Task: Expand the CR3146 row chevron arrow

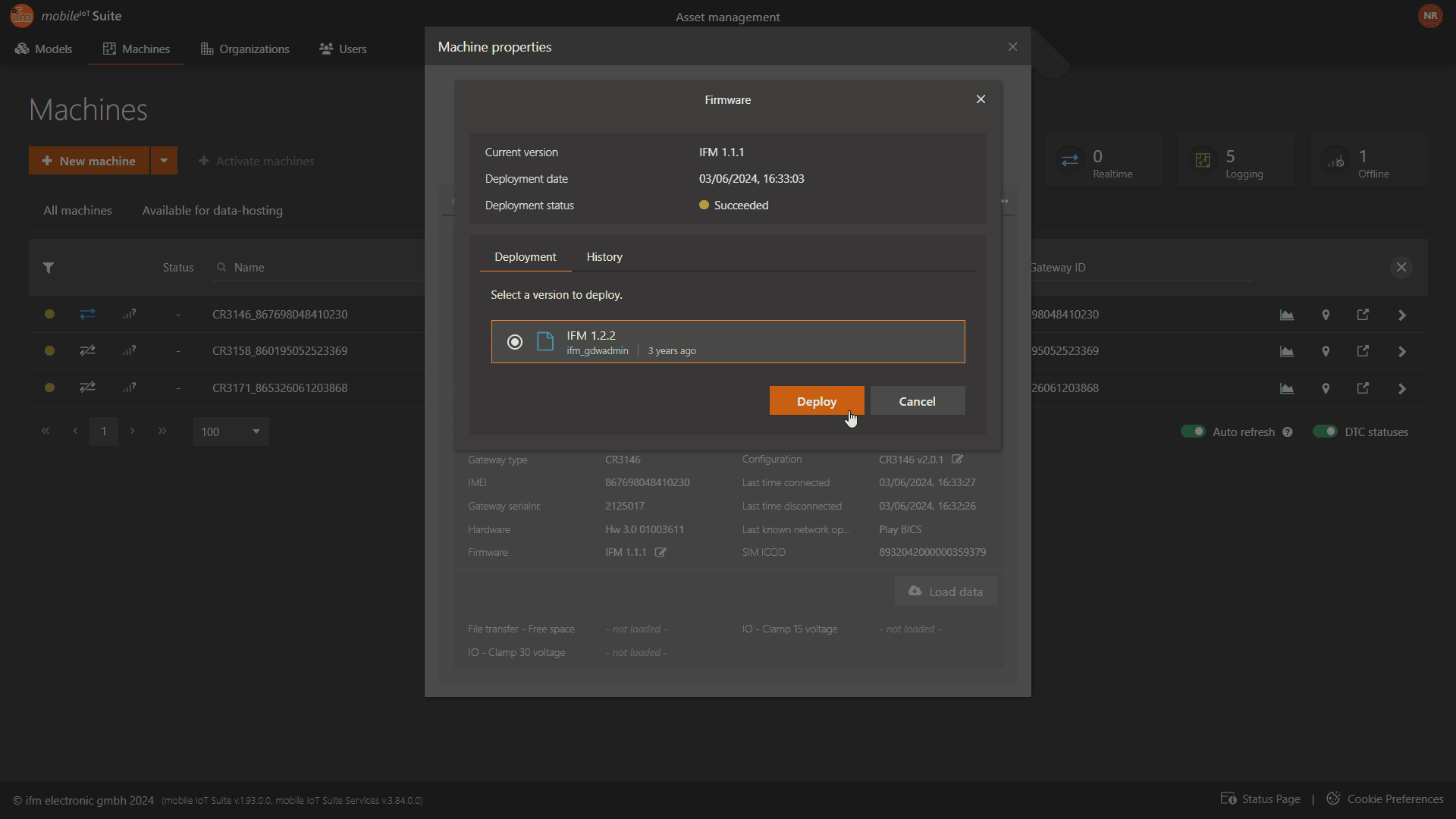Action: coord(1402,315)
